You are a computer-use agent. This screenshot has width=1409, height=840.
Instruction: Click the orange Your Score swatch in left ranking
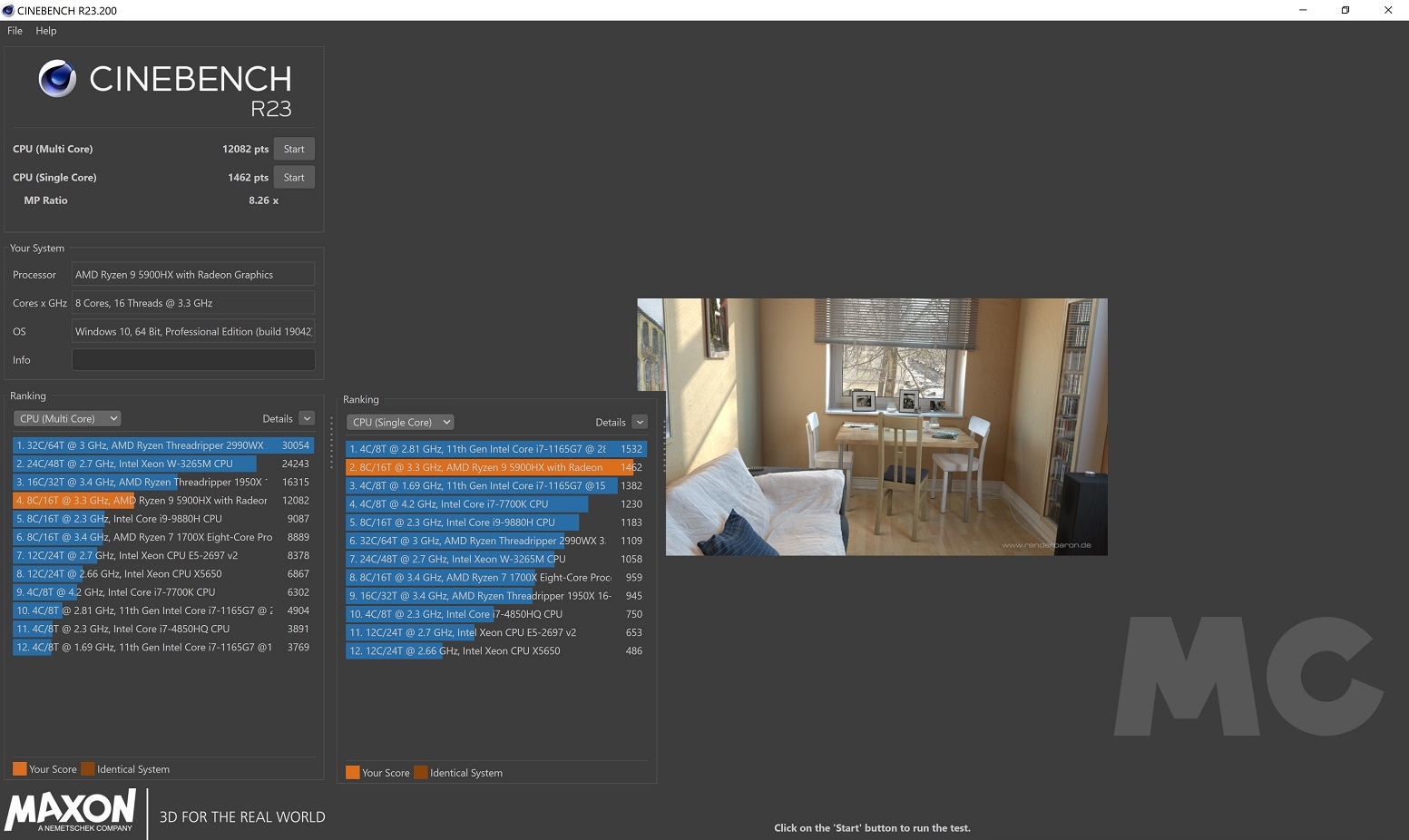[20, 769]
